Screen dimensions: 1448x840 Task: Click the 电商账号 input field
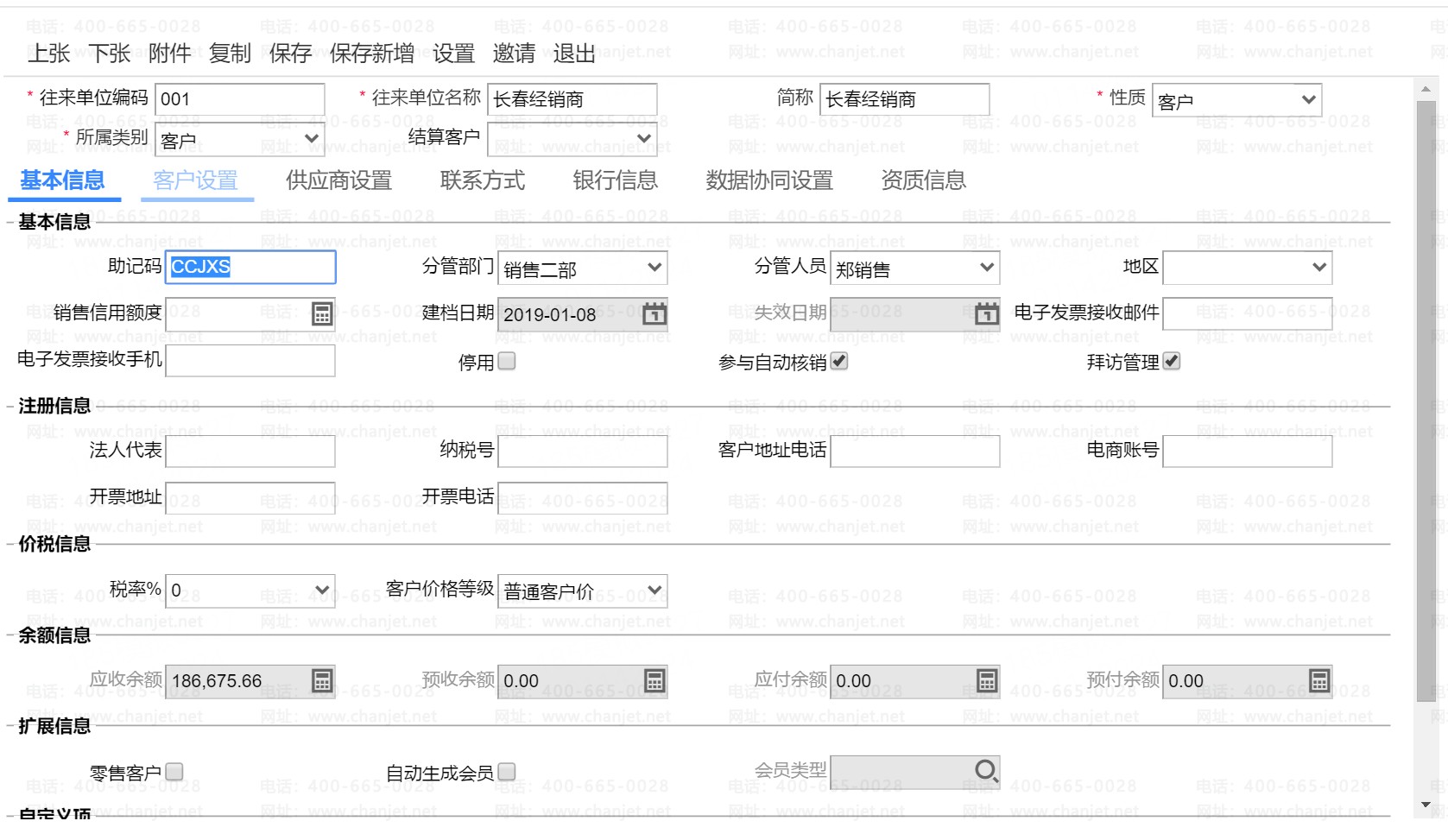[x=1247, y=452]
